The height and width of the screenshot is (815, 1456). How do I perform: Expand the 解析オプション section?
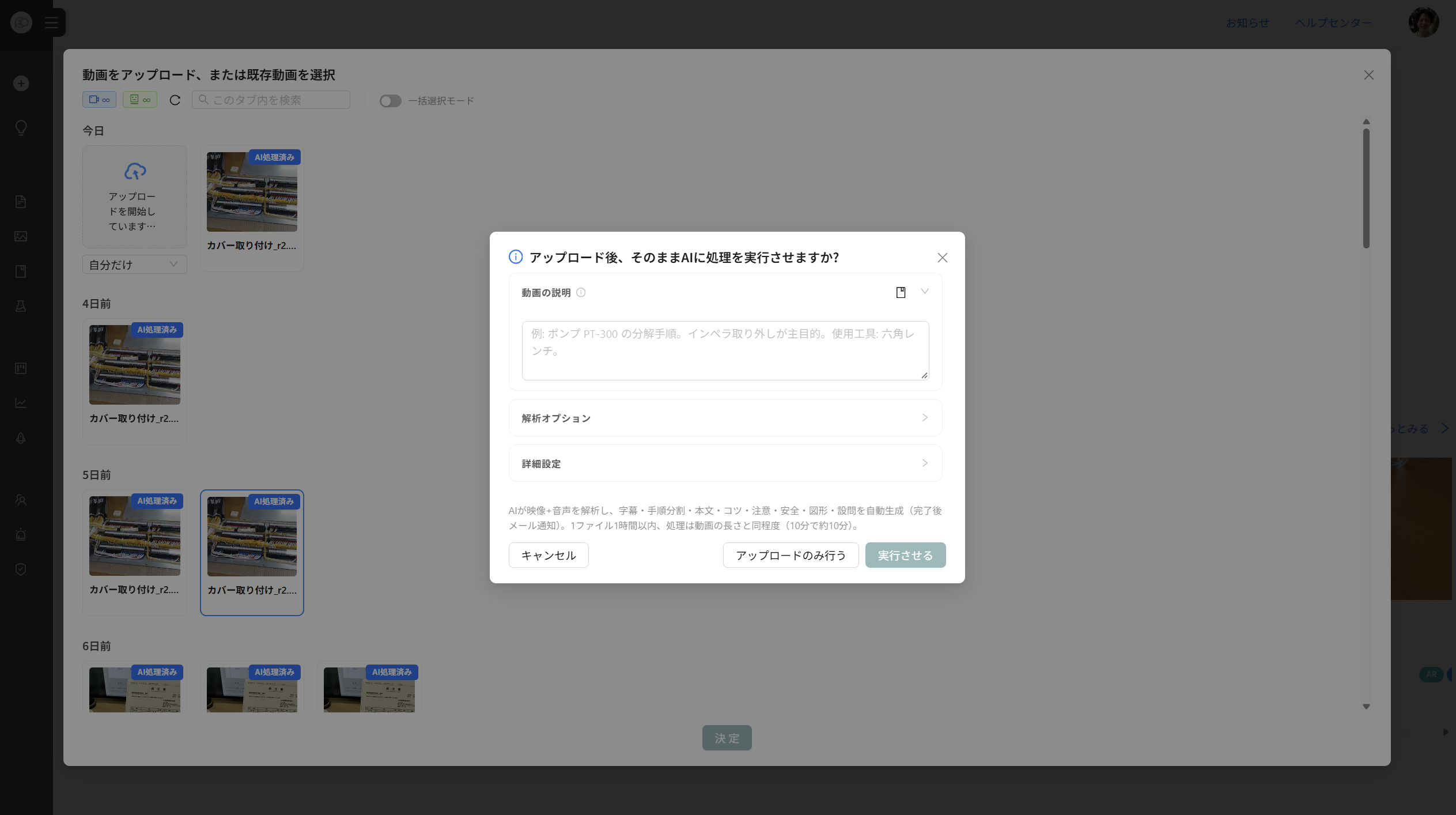point(725,418)
